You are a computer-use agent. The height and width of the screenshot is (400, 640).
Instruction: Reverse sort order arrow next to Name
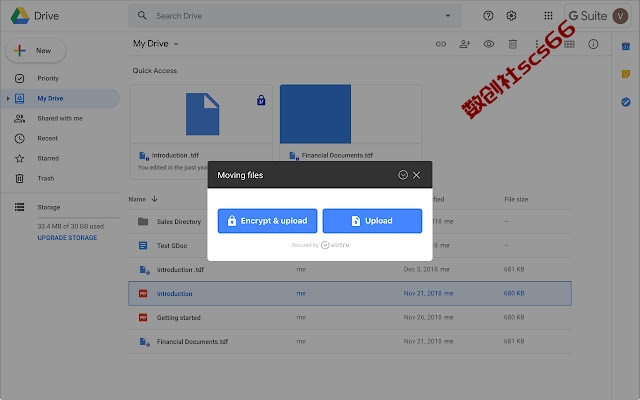pos(154,199)
